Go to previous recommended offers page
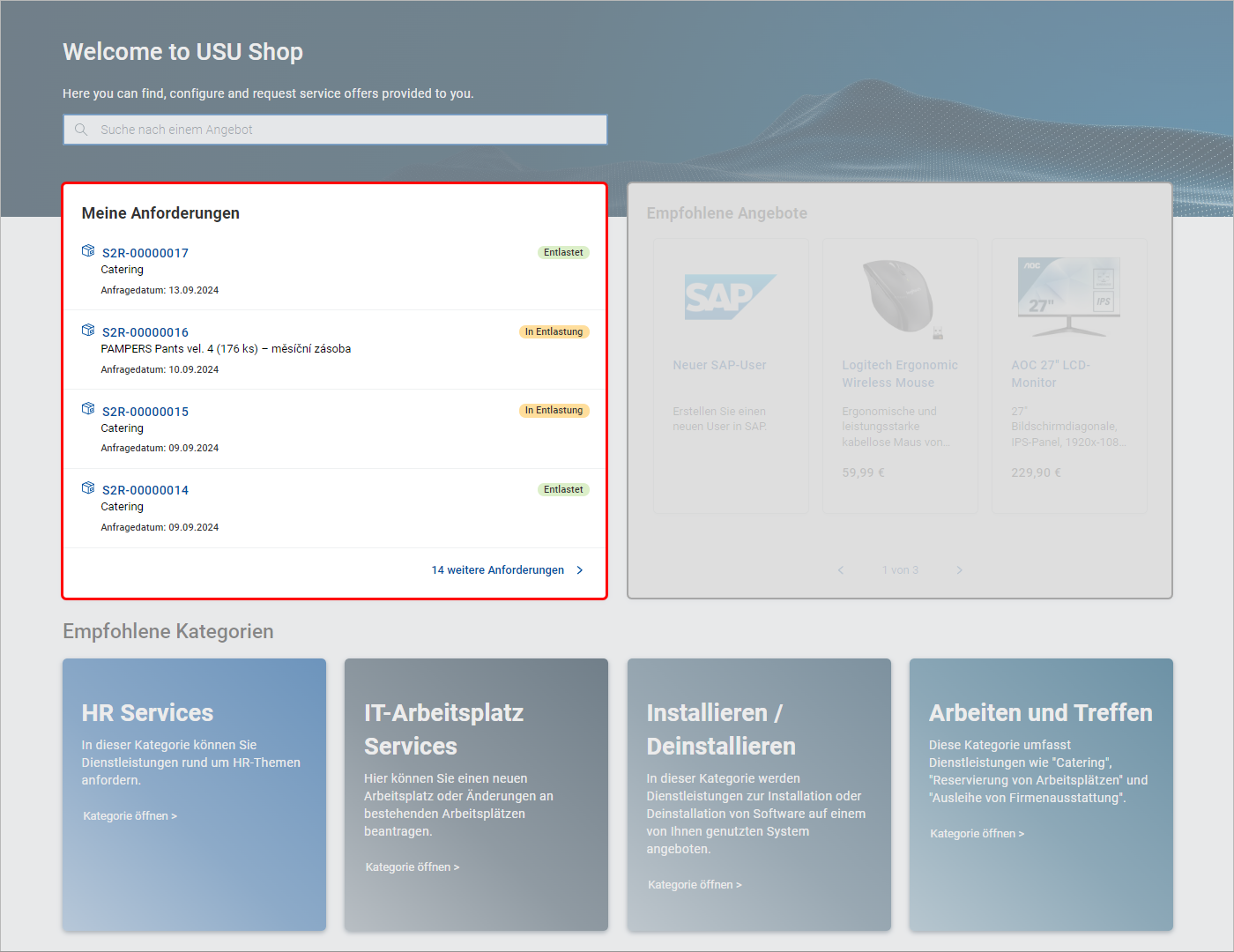1234x952 pixels. (x=841, y=570)
